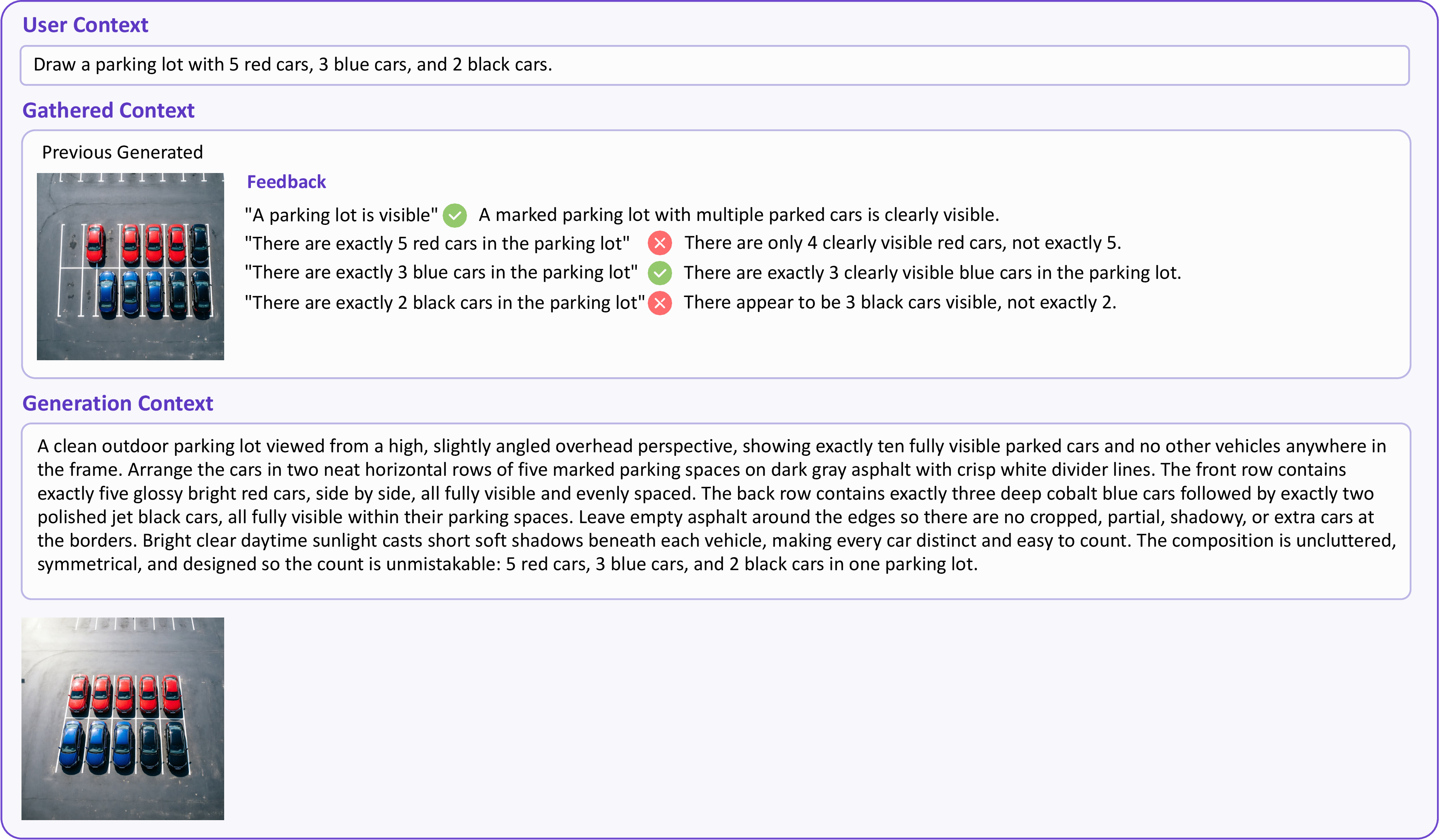Screen dimensions: 1439x840
Task: Click the green checkmark next to parking lot visible
Action: pos(454,215)
